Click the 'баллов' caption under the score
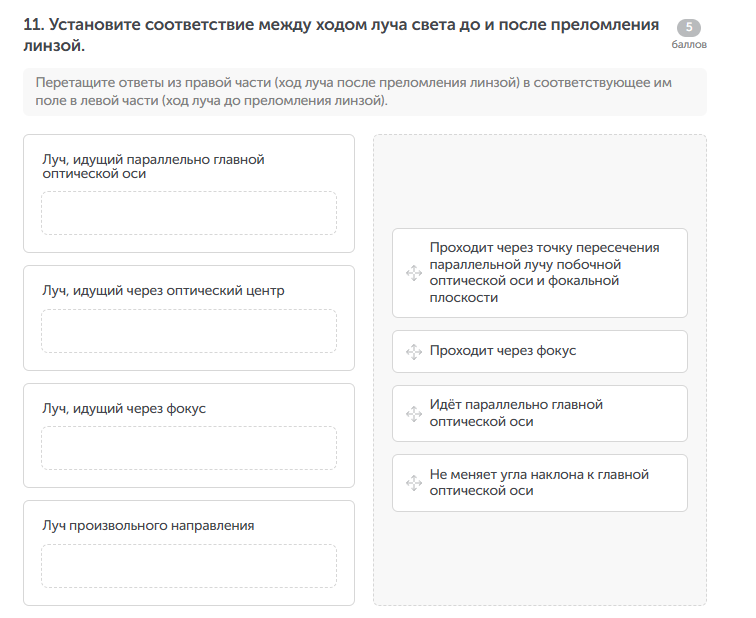 (689, 46)
